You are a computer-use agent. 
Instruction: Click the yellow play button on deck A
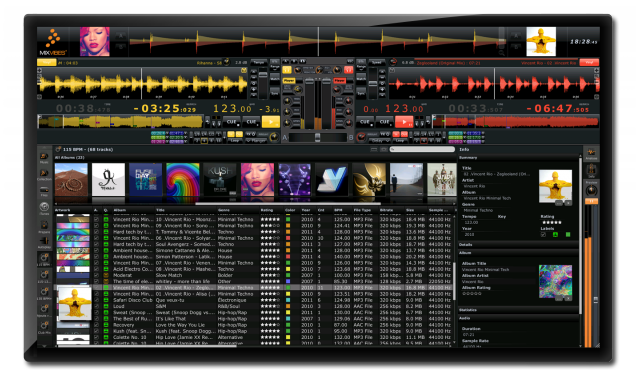pyautogui.click(x=271, y=121)
